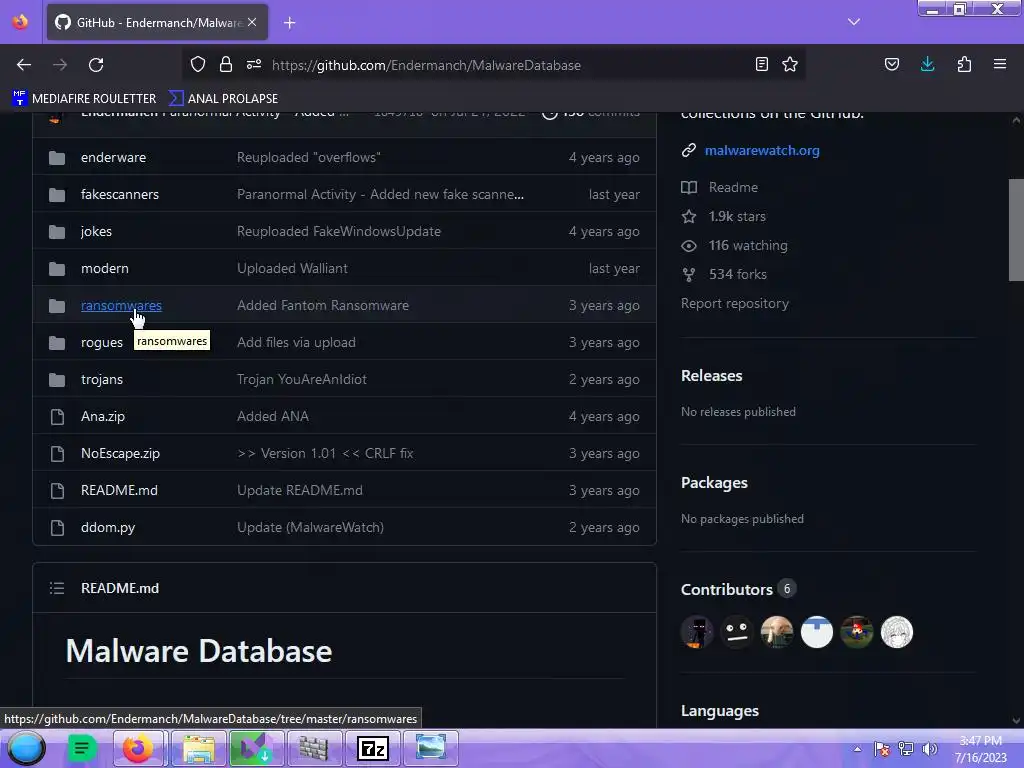This screenshot has width=1024, height=768.
Task: Click the page vertical scrollbar thumb
Action: (x=1016, y=230)
